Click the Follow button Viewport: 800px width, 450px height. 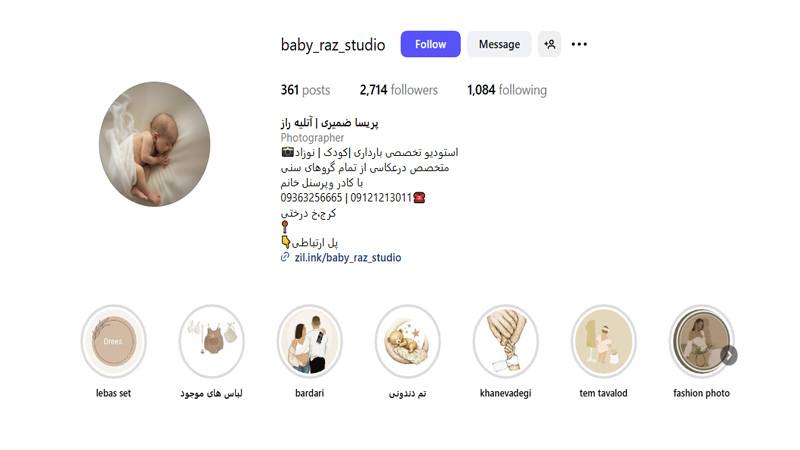click(x=430, y=44)
